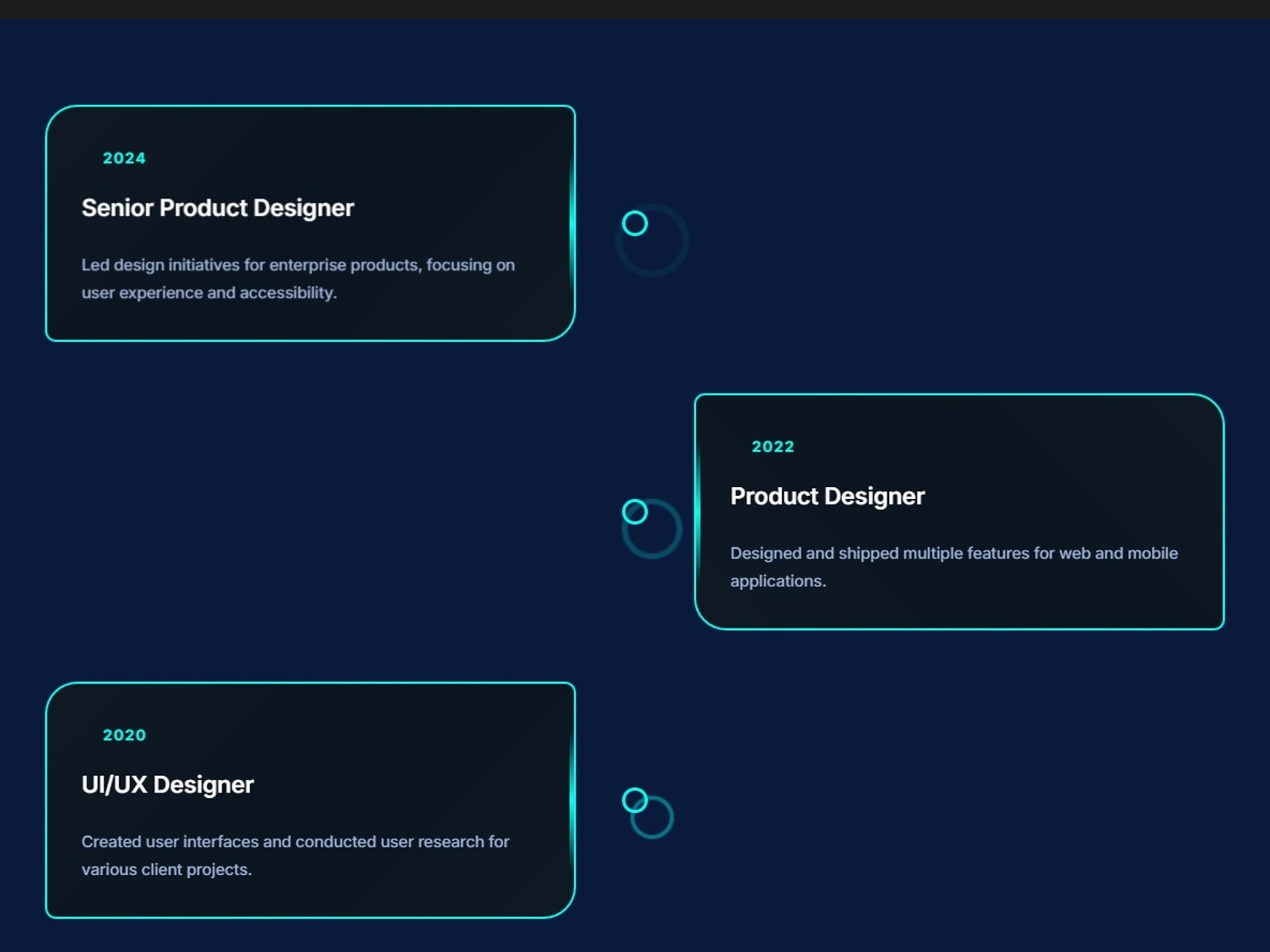The image size is (1270, 952).
Task: Click the client projects description text
Action: pos(295,855)
